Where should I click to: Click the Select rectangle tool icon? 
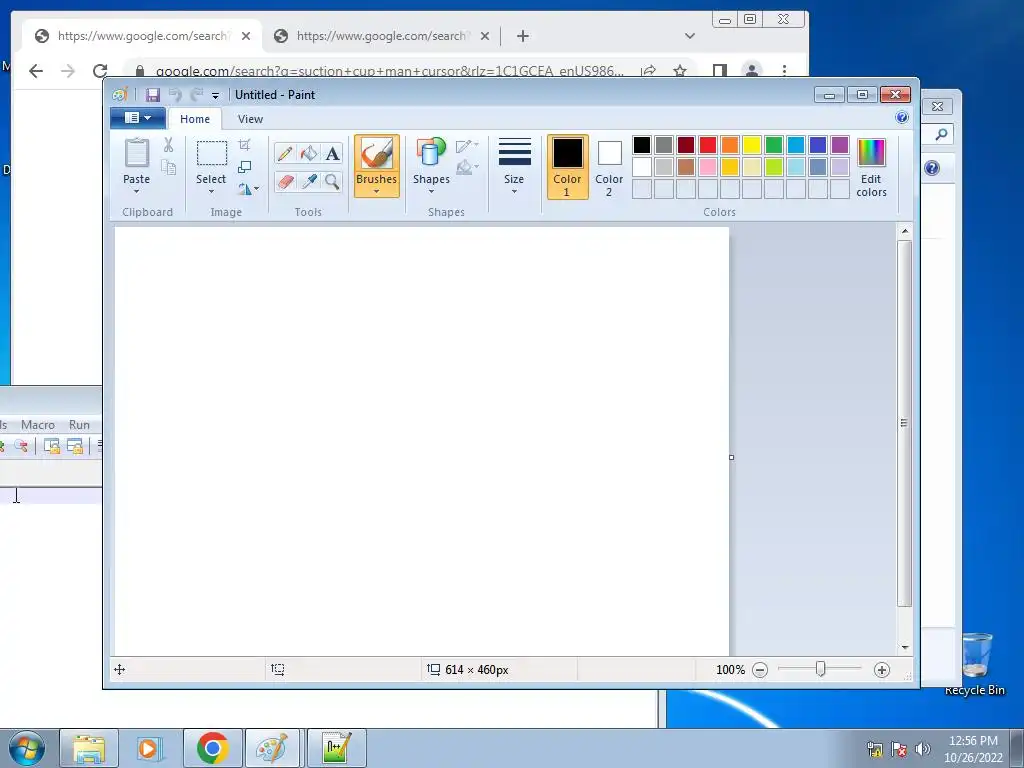tap(212, 153)
